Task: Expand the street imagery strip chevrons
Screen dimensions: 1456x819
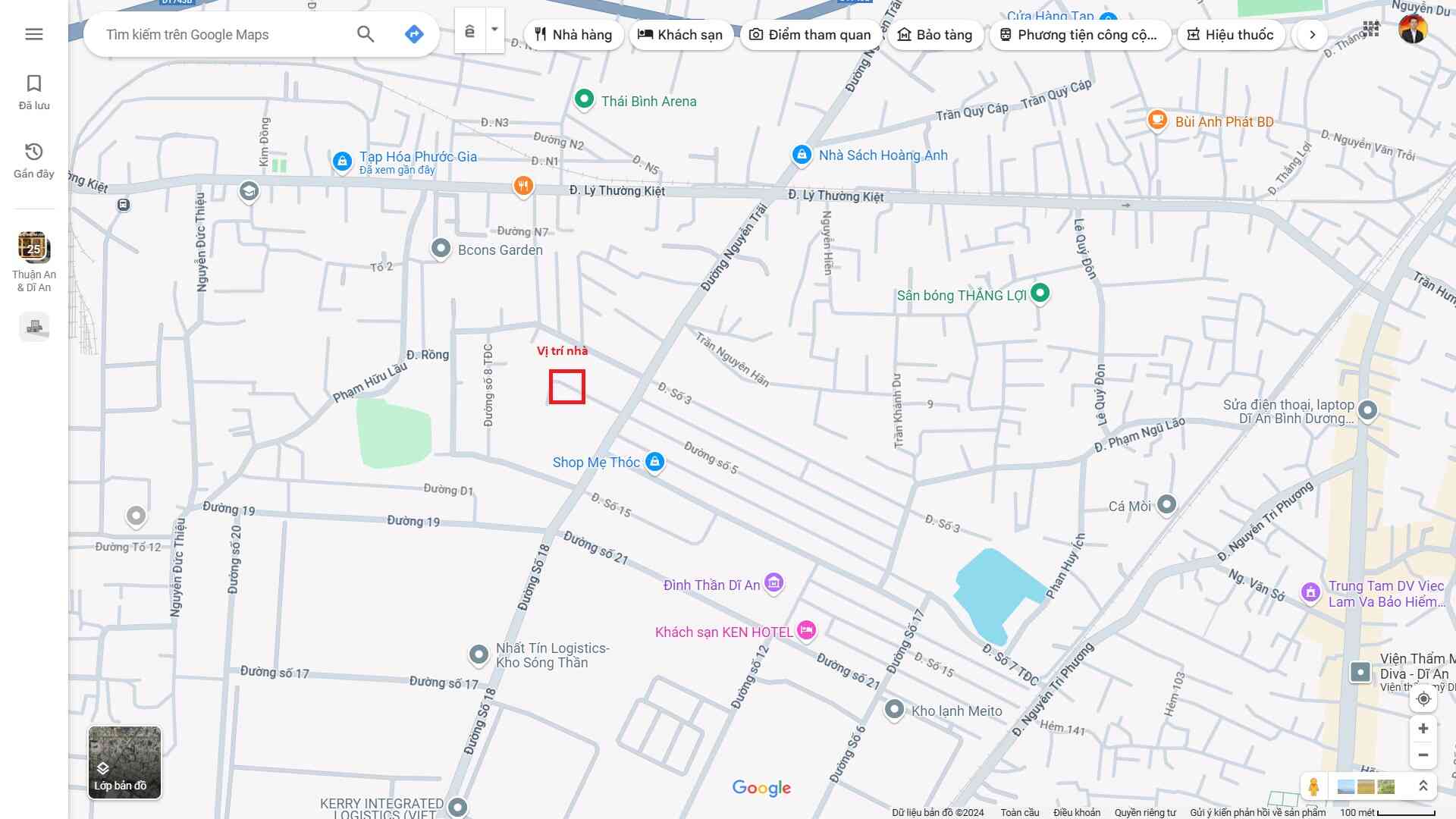Action: tap(1423, 786)
